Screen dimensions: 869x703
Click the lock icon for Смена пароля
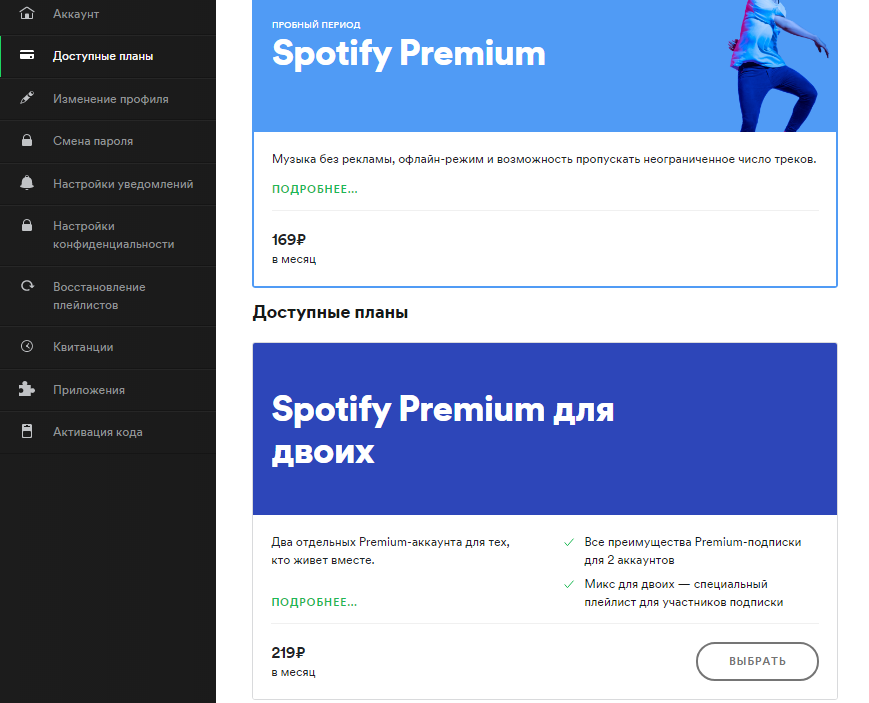27,140
